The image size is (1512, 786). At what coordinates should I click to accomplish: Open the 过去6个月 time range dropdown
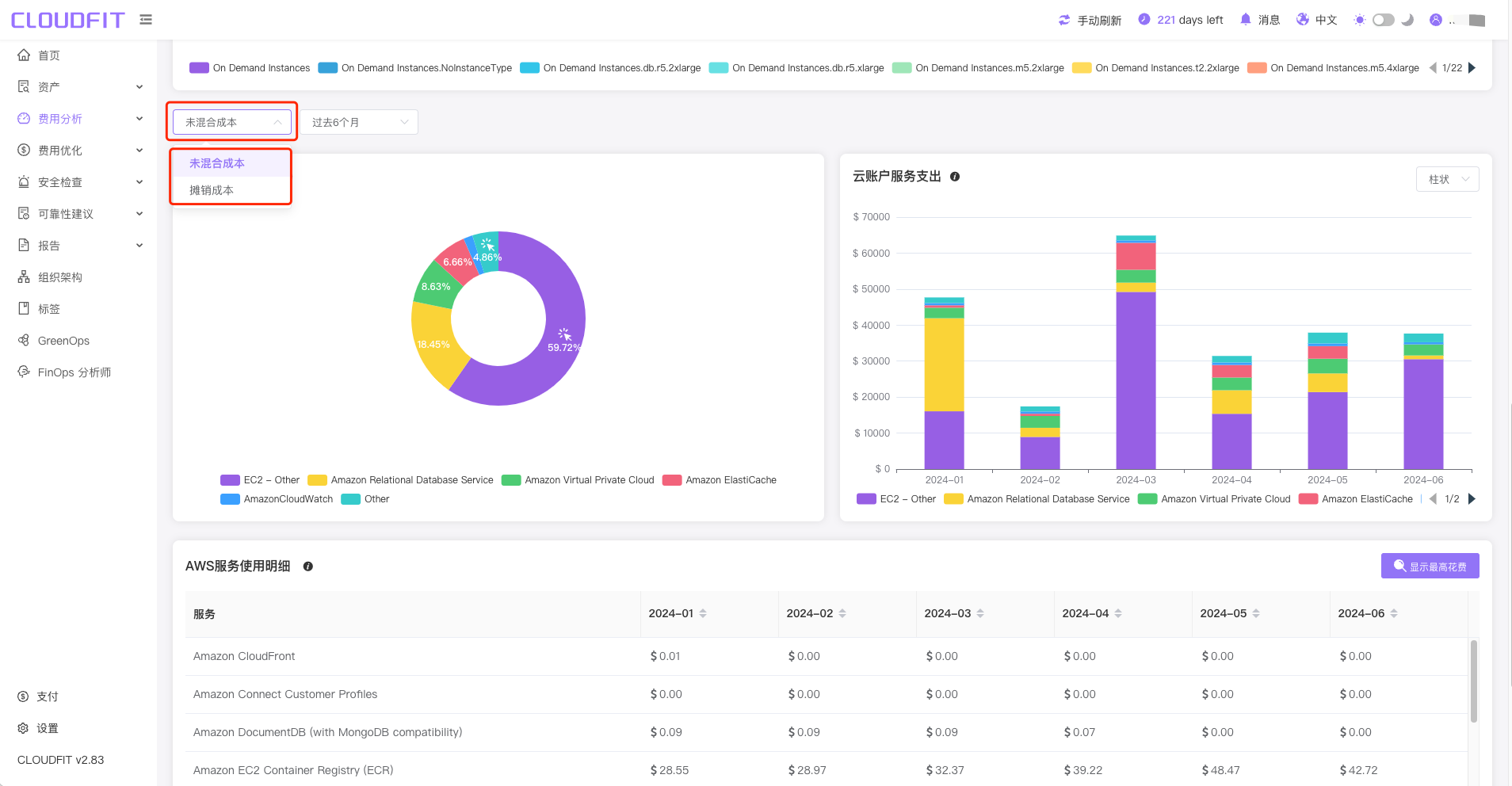pos(359,122)
